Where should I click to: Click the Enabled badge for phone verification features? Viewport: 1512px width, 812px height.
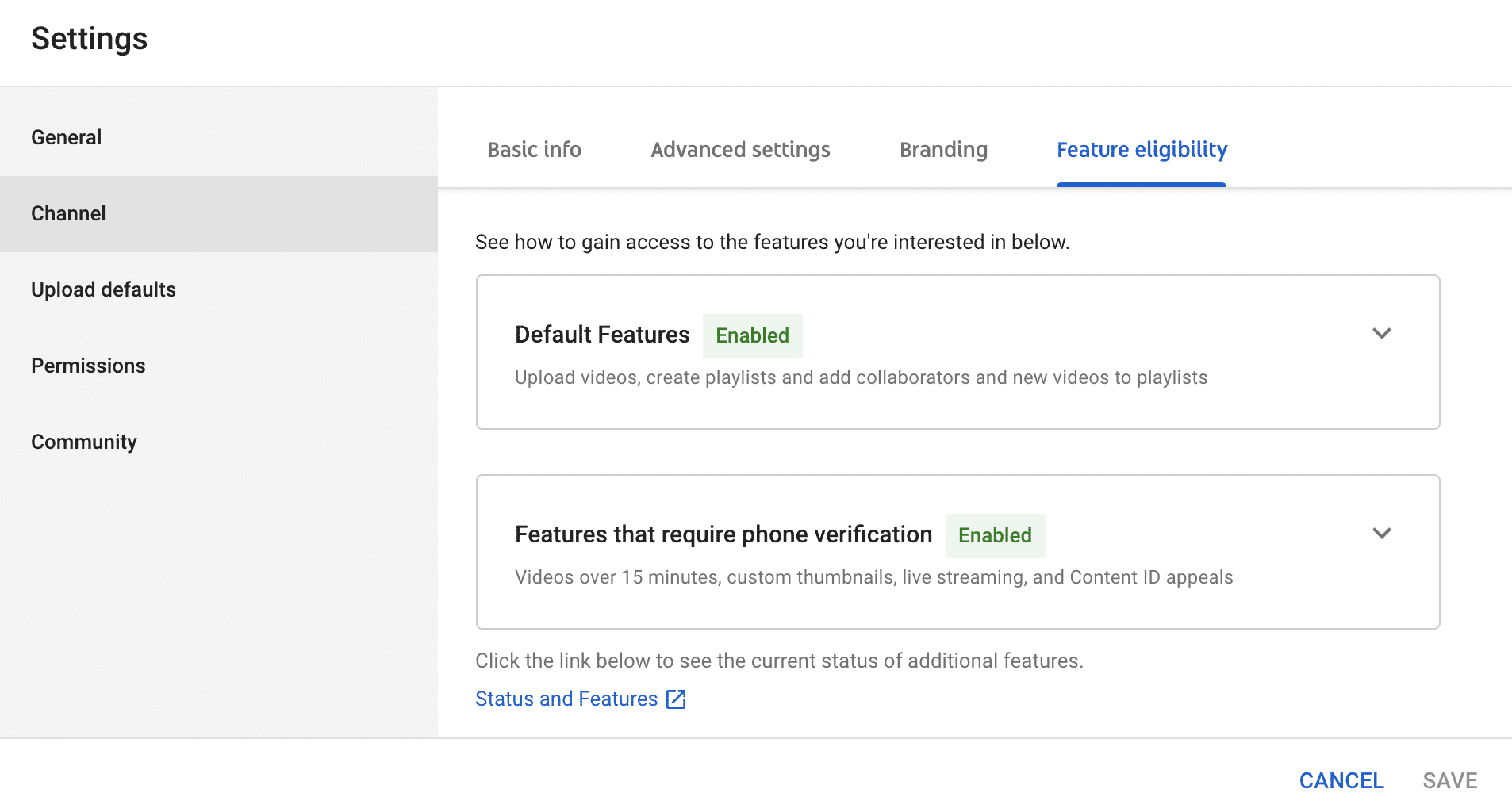point(995,535)
